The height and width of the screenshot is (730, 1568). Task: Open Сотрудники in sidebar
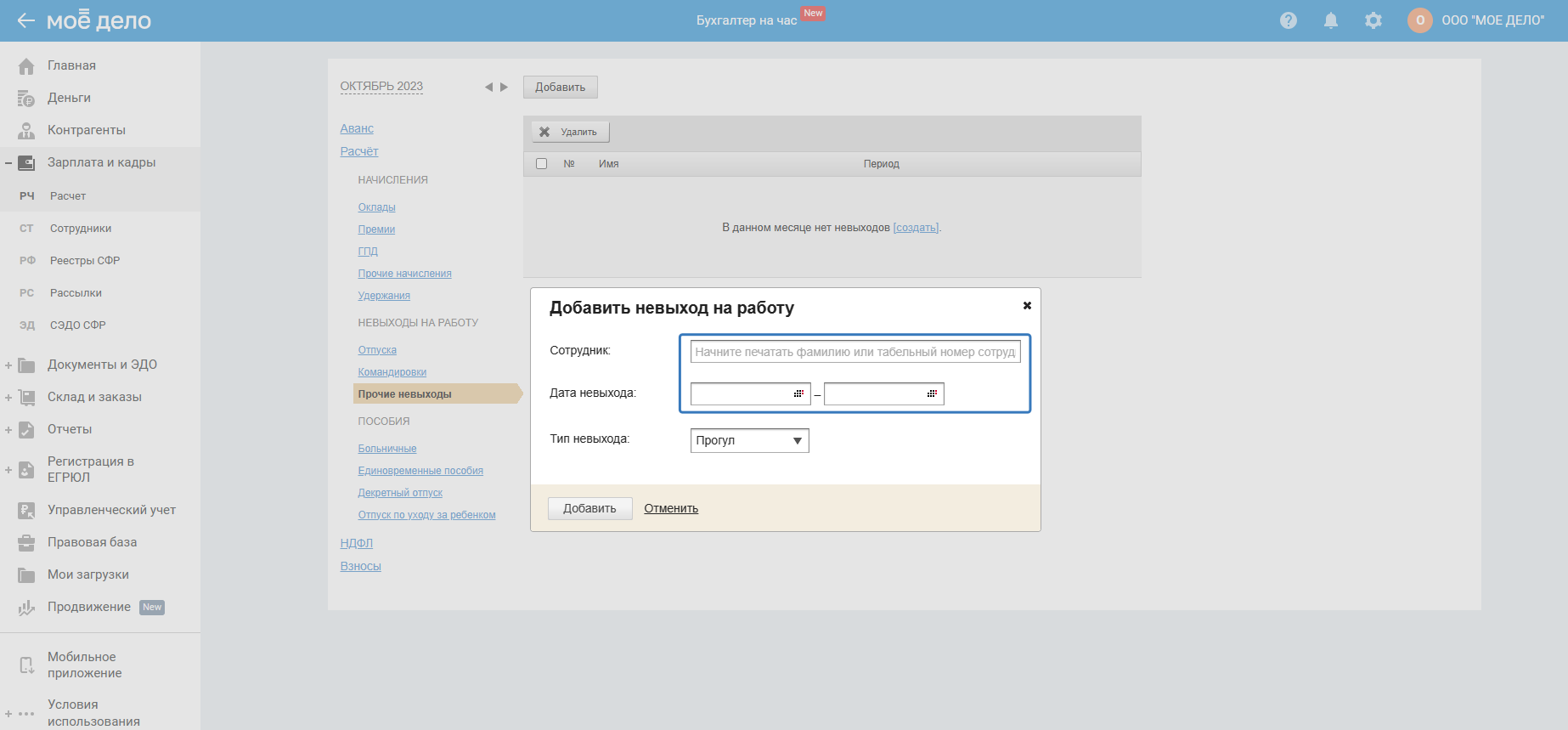click(x=81, y=229)
